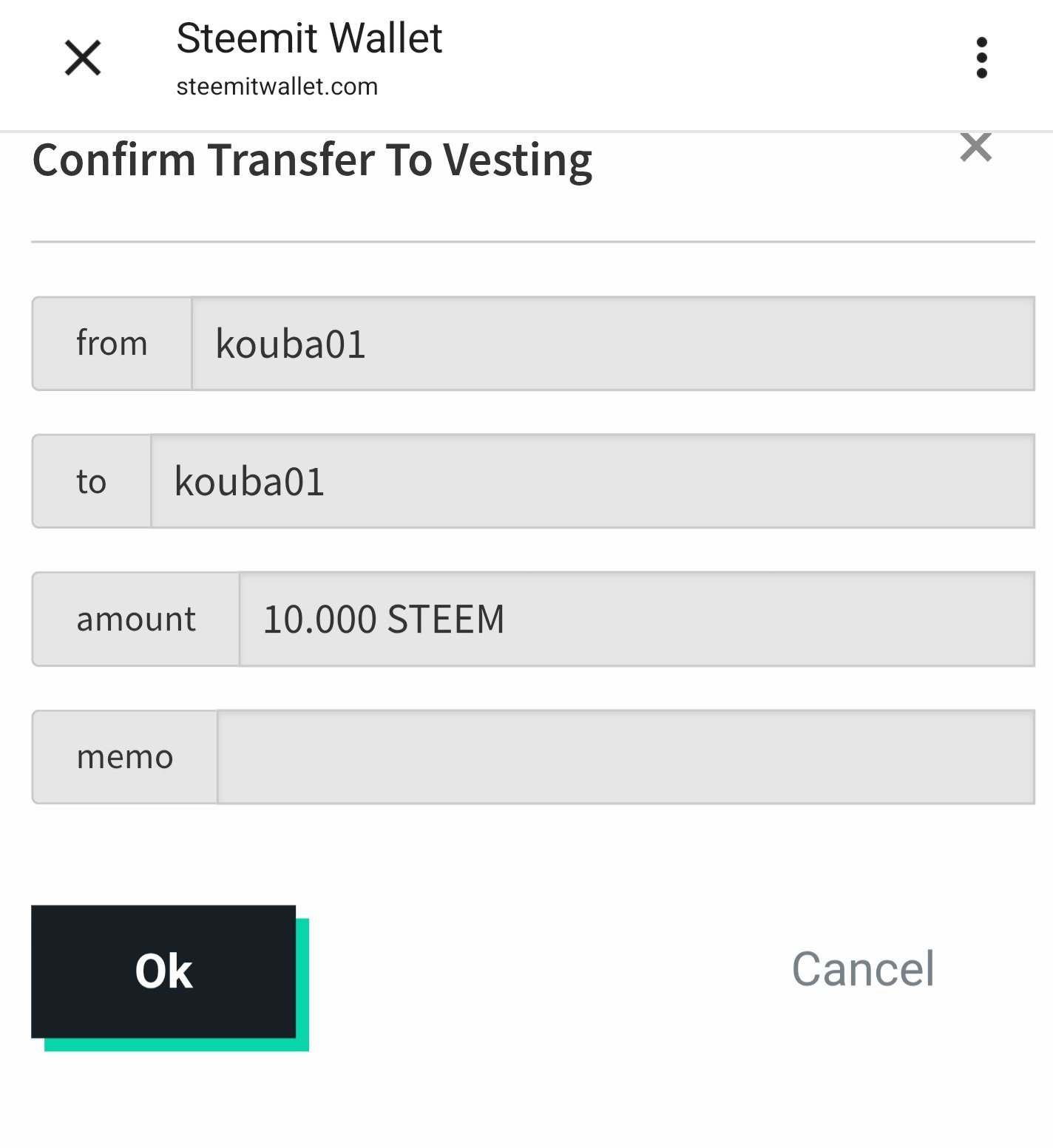The width and height of the screenshot is (1053, 1148).
Task: Click the "amount" label
Action: point(136,619)
